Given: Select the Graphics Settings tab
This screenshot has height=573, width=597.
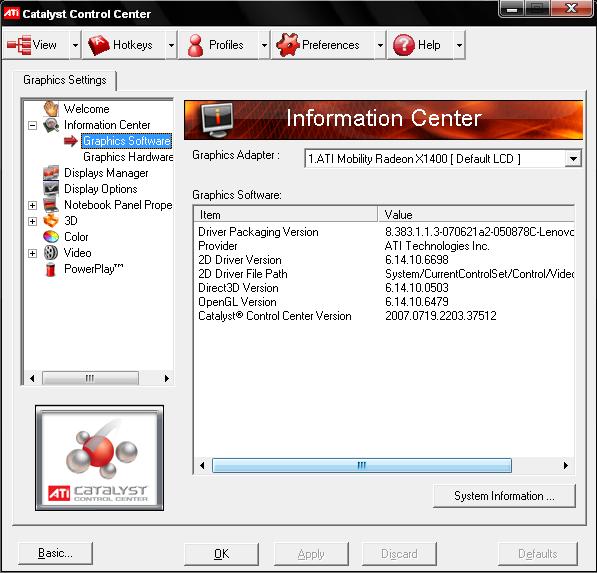Looking at the screenshot, I should (65, 80).
